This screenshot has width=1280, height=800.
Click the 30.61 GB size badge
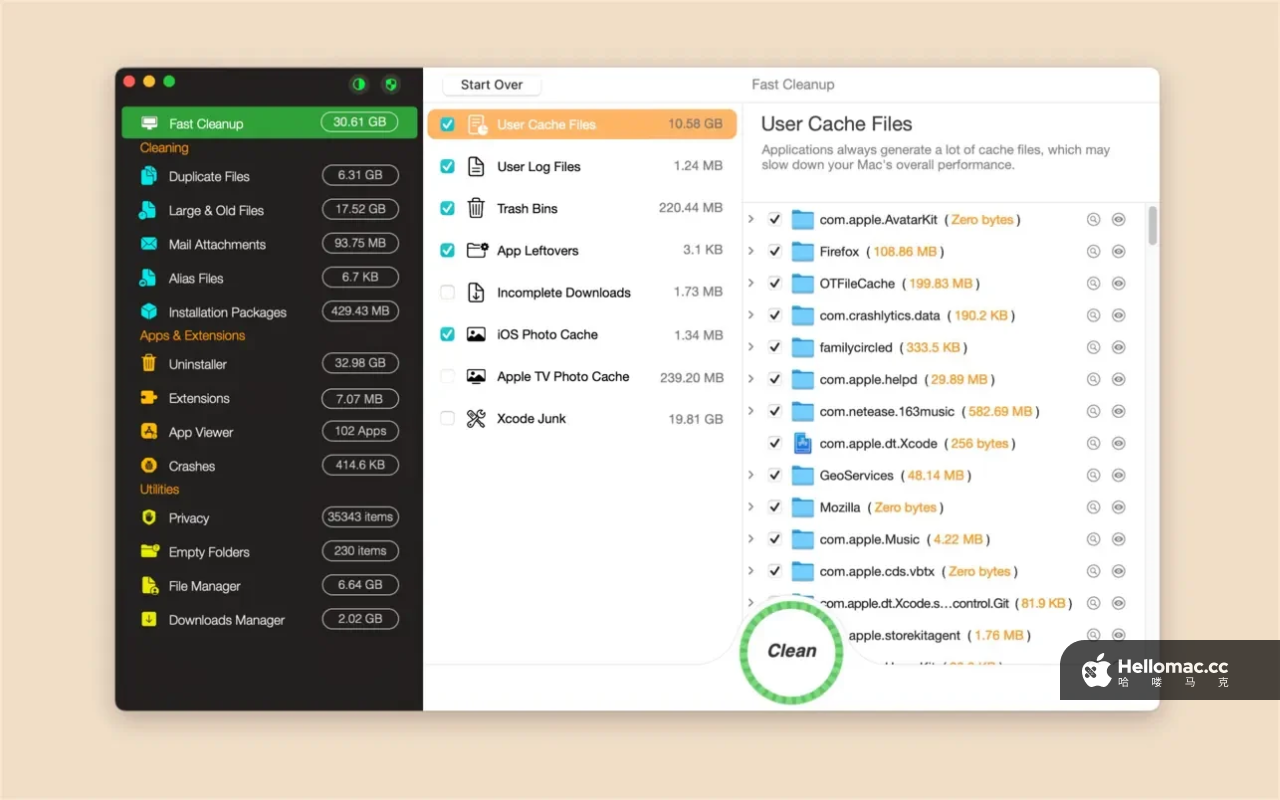click(x=359, y=122)
